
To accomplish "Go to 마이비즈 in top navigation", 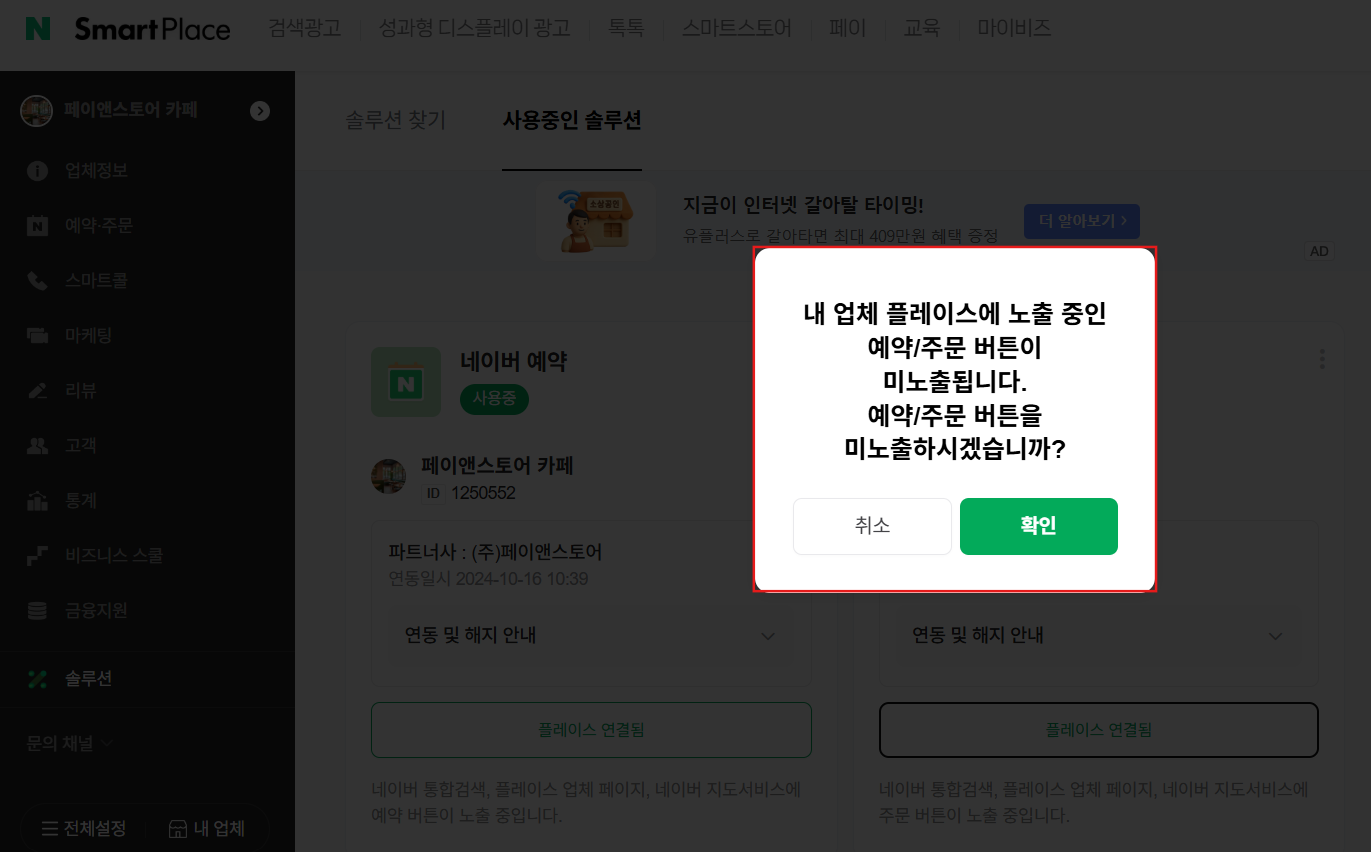I will pos(1014,29).
